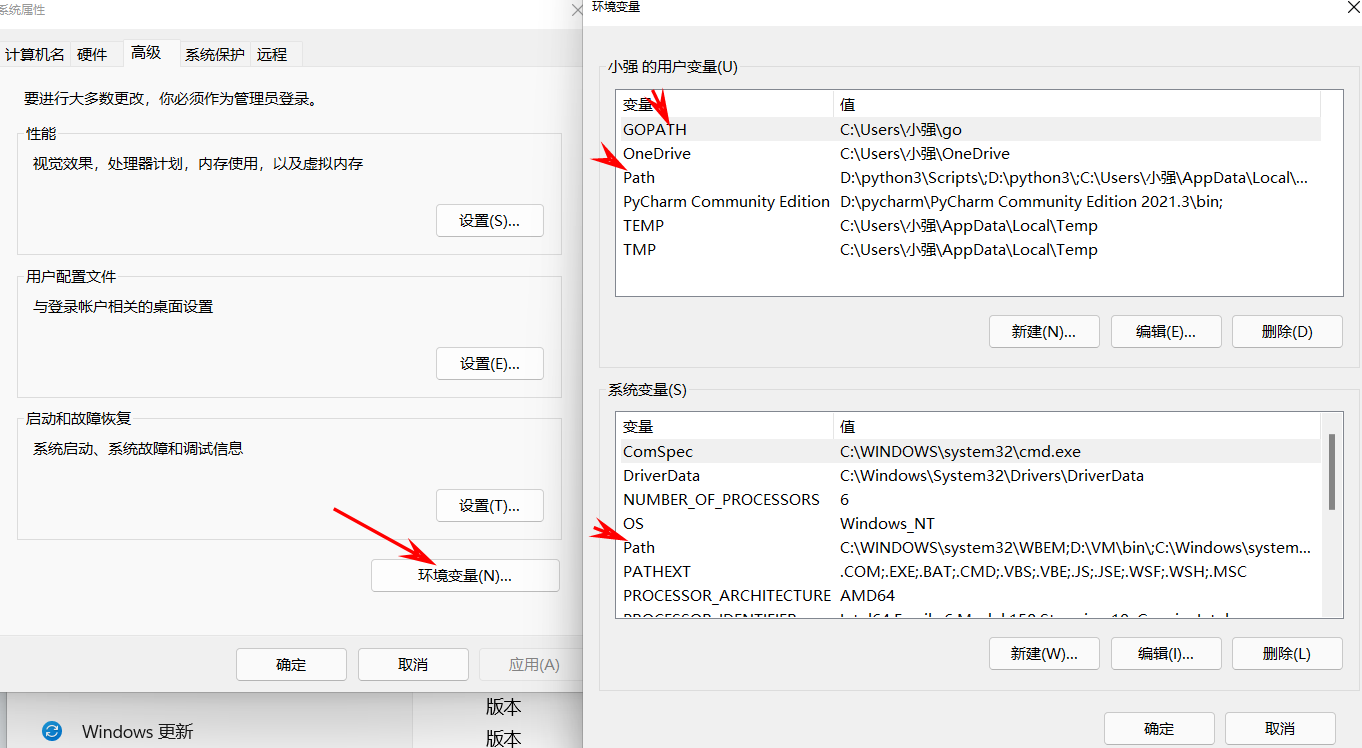1362x748 pixels.
Task: Edit user variable via 编辑(E)...
Action: [1166, 332]
